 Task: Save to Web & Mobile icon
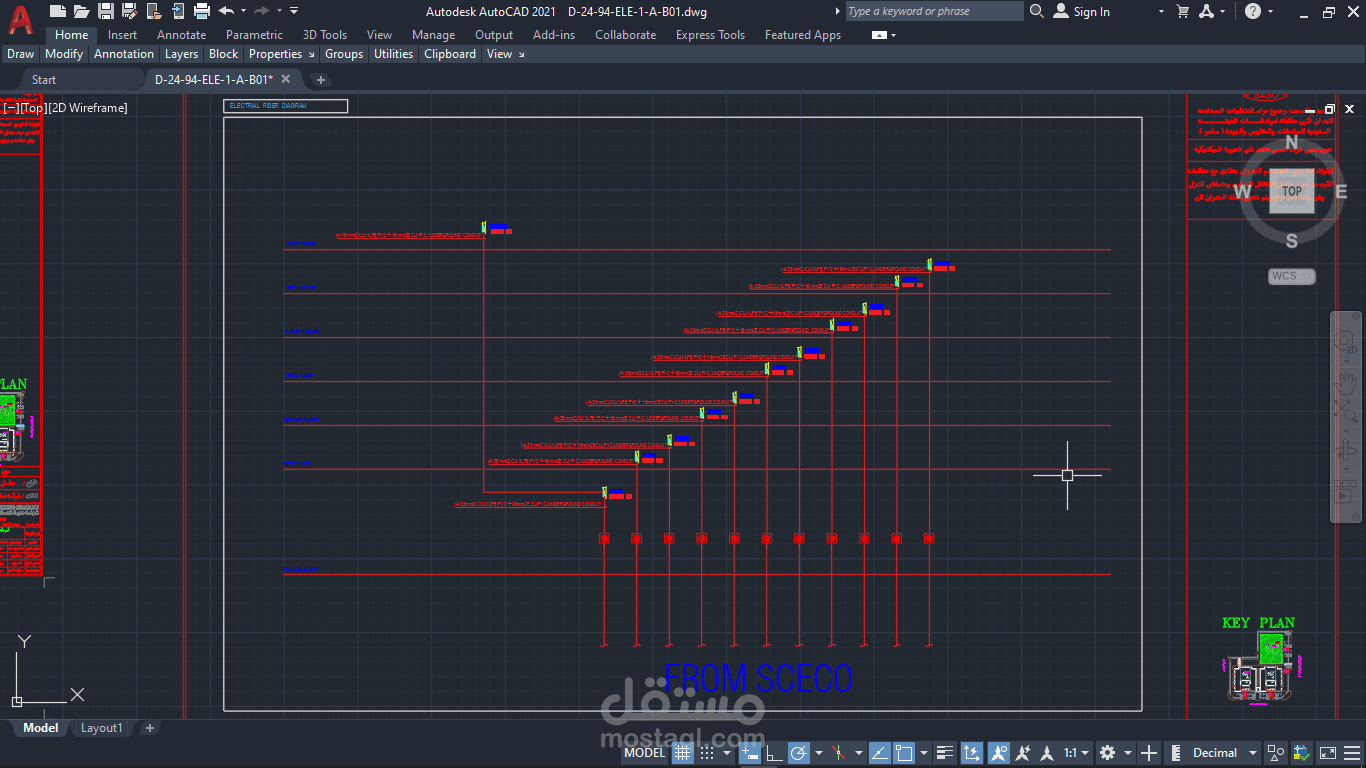pyautogui.click(x=177, y=11)
